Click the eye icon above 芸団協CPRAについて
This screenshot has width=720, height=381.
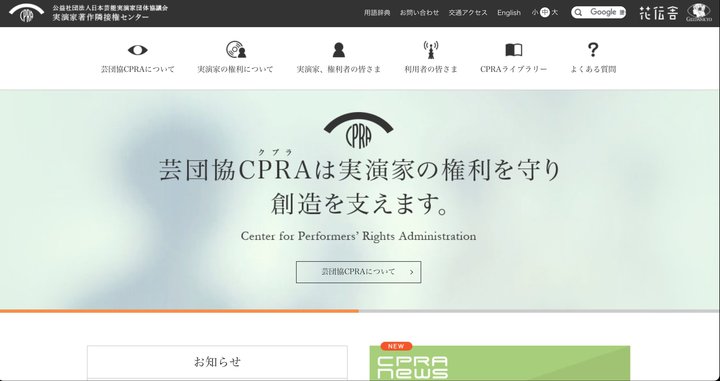(x=137, y=50)
